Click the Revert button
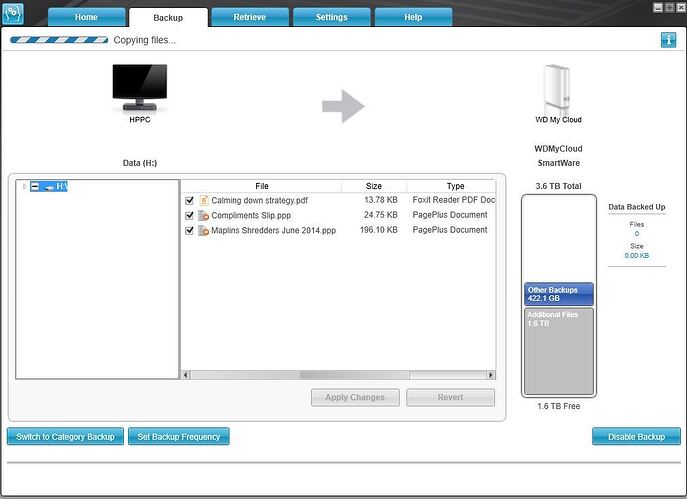This screenshot has height=499, width=687. point(450,397)
